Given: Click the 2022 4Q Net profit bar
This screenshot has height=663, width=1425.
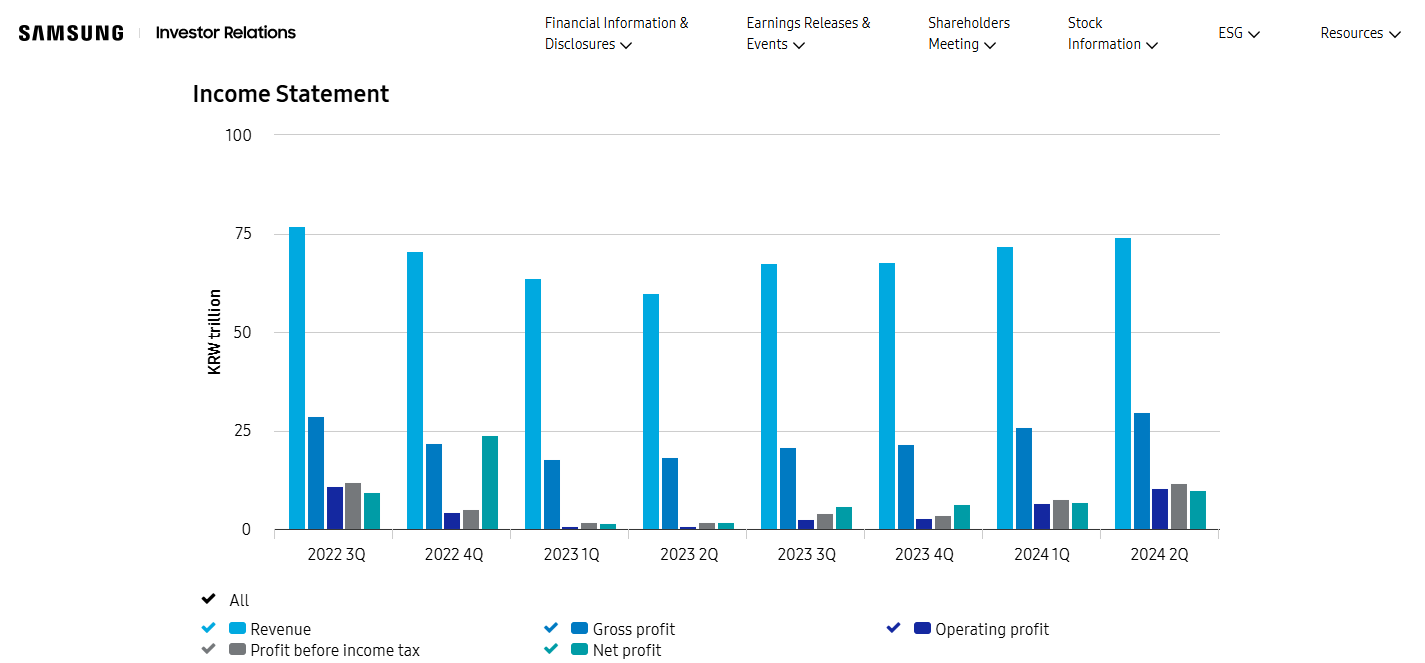Looking at the screenshot, I should point(490,482).
